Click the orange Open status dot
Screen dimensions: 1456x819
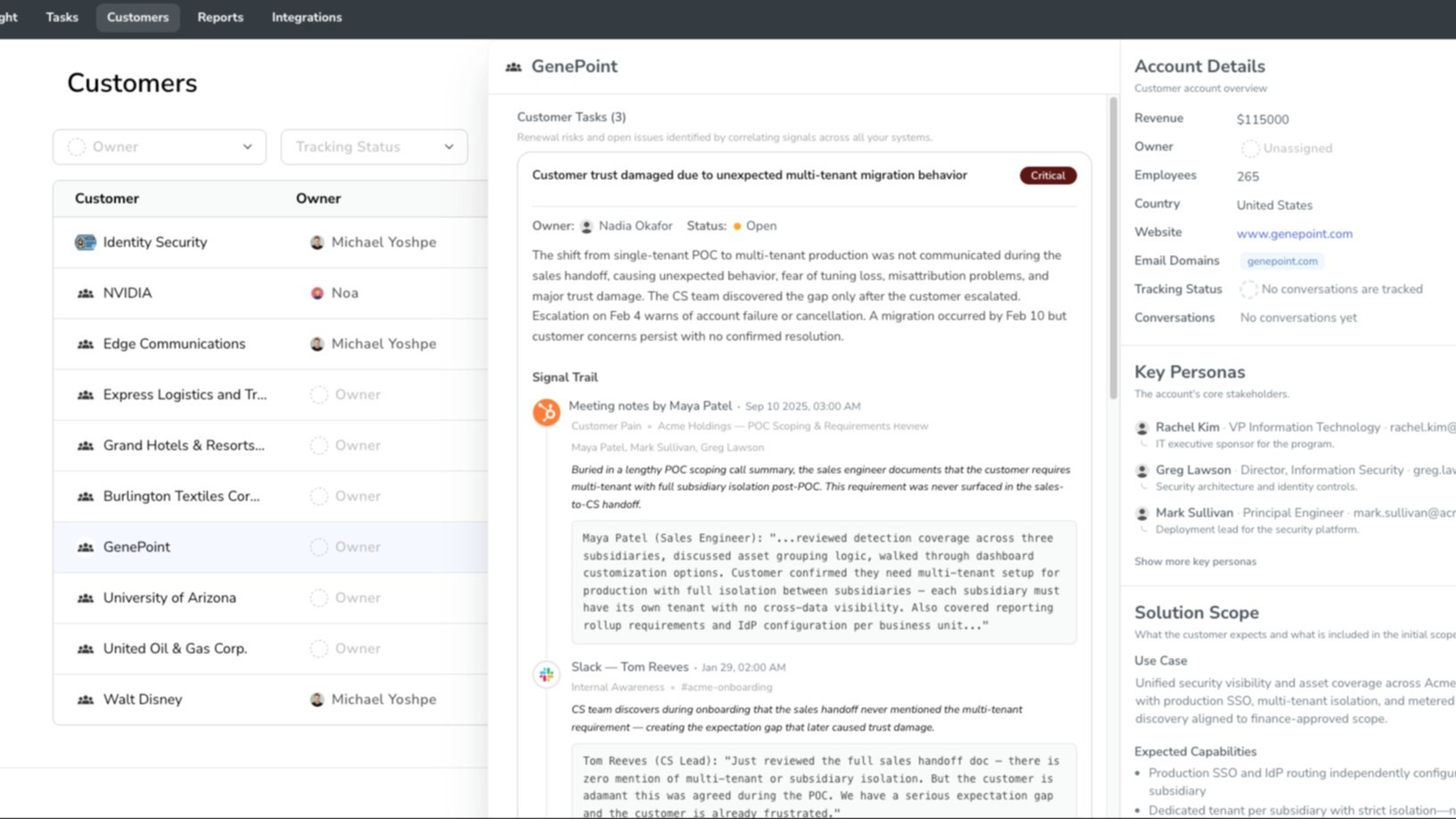click(737, 226)
